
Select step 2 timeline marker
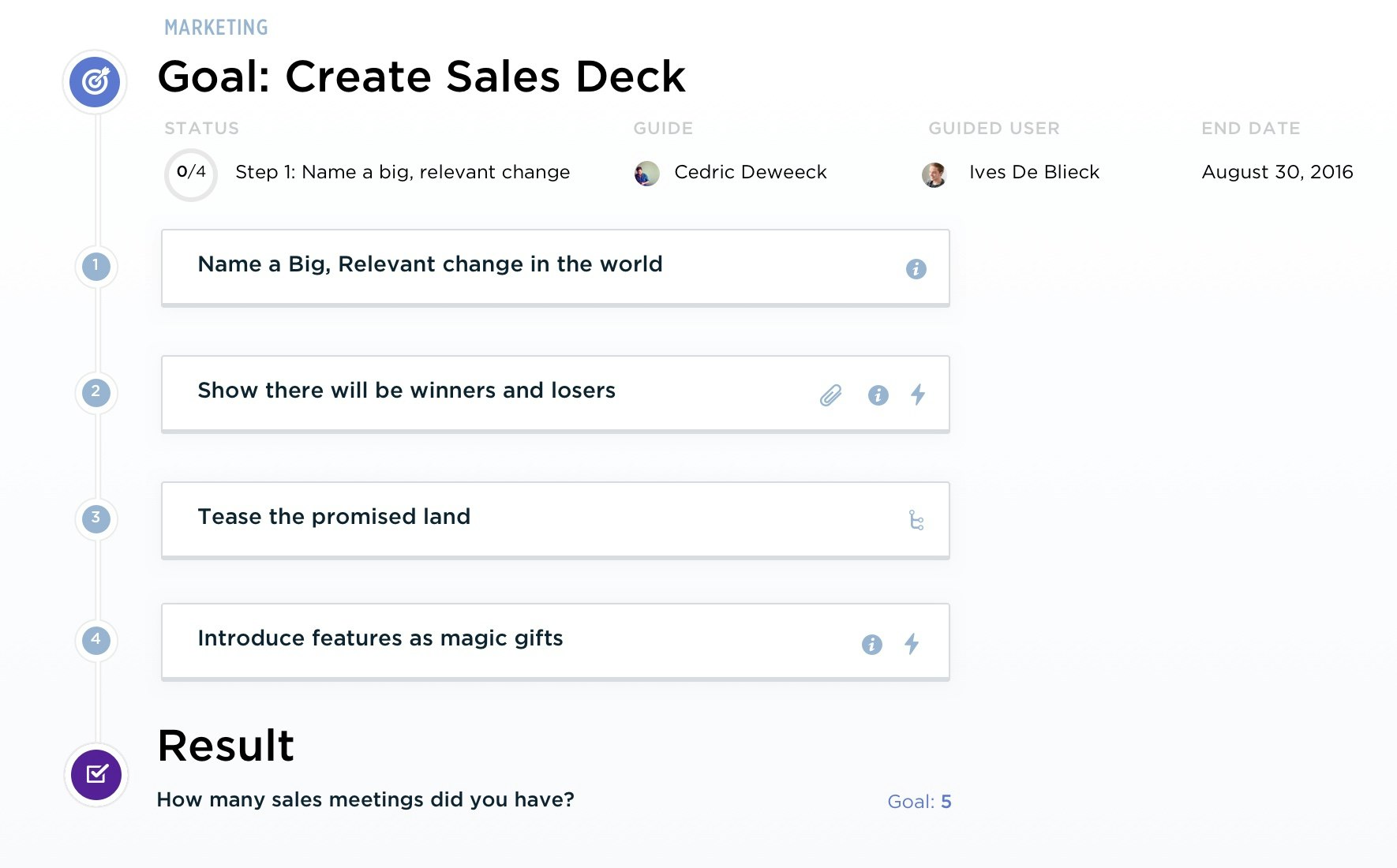[x=96, y=392]
